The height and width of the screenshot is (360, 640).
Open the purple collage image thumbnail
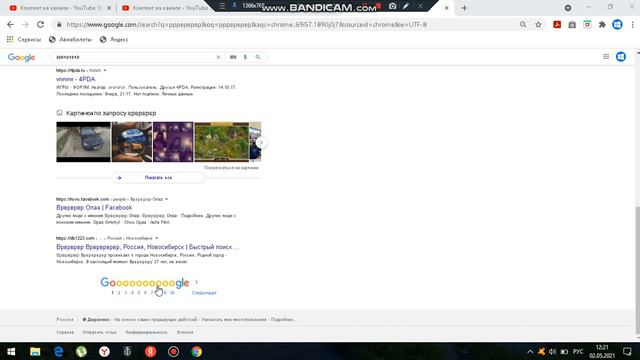[173, 142]
